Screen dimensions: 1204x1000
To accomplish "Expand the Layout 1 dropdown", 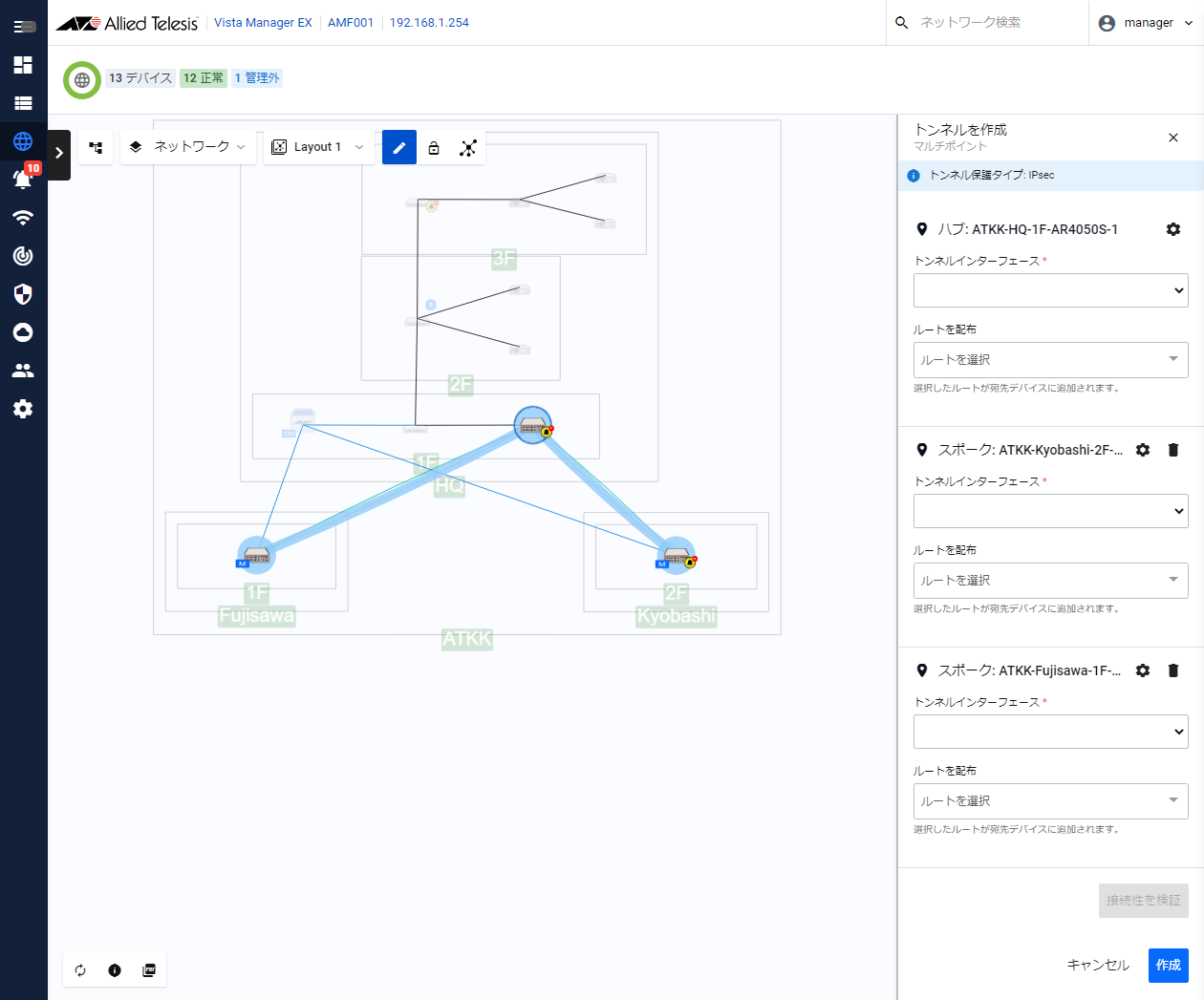I will [318, 147].
